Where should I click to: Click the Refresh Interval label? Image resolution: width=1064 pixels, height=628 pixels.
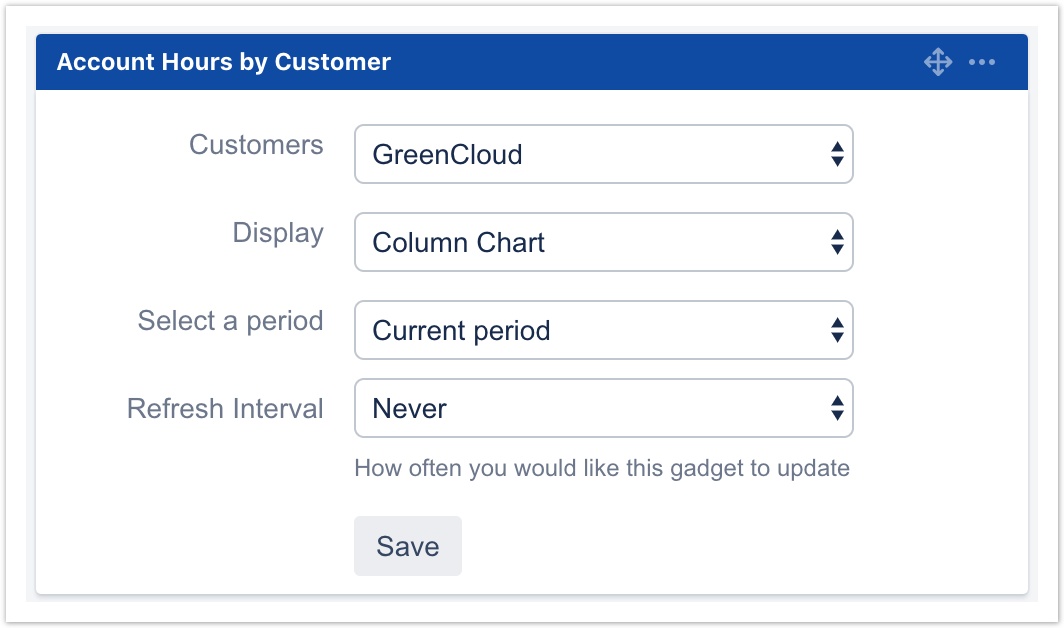point(225,409)
